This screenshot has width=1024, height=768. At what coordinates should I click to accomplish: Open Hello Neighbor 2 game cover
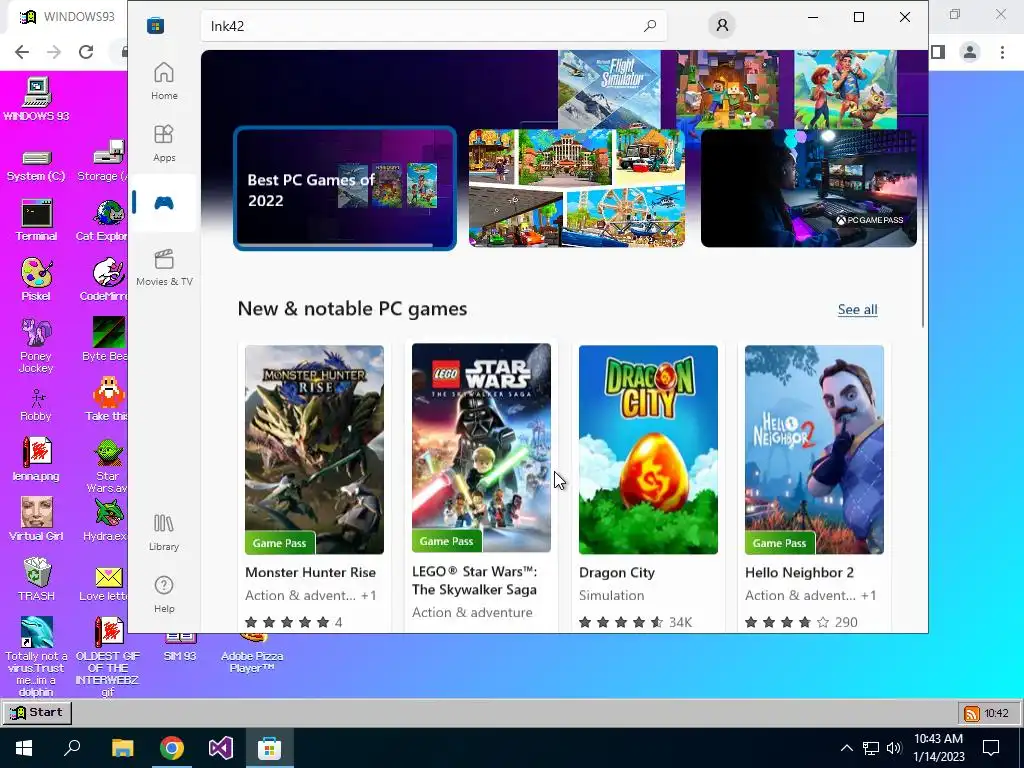pos(814,449)
